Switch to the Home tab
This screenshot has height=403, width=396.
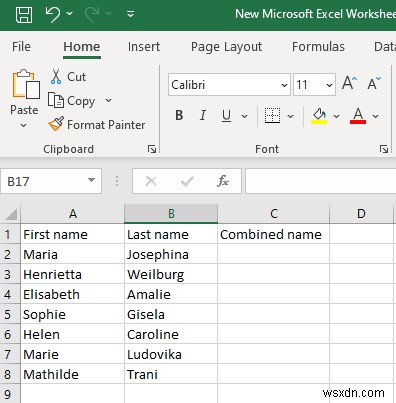click(x=82, y=47)
